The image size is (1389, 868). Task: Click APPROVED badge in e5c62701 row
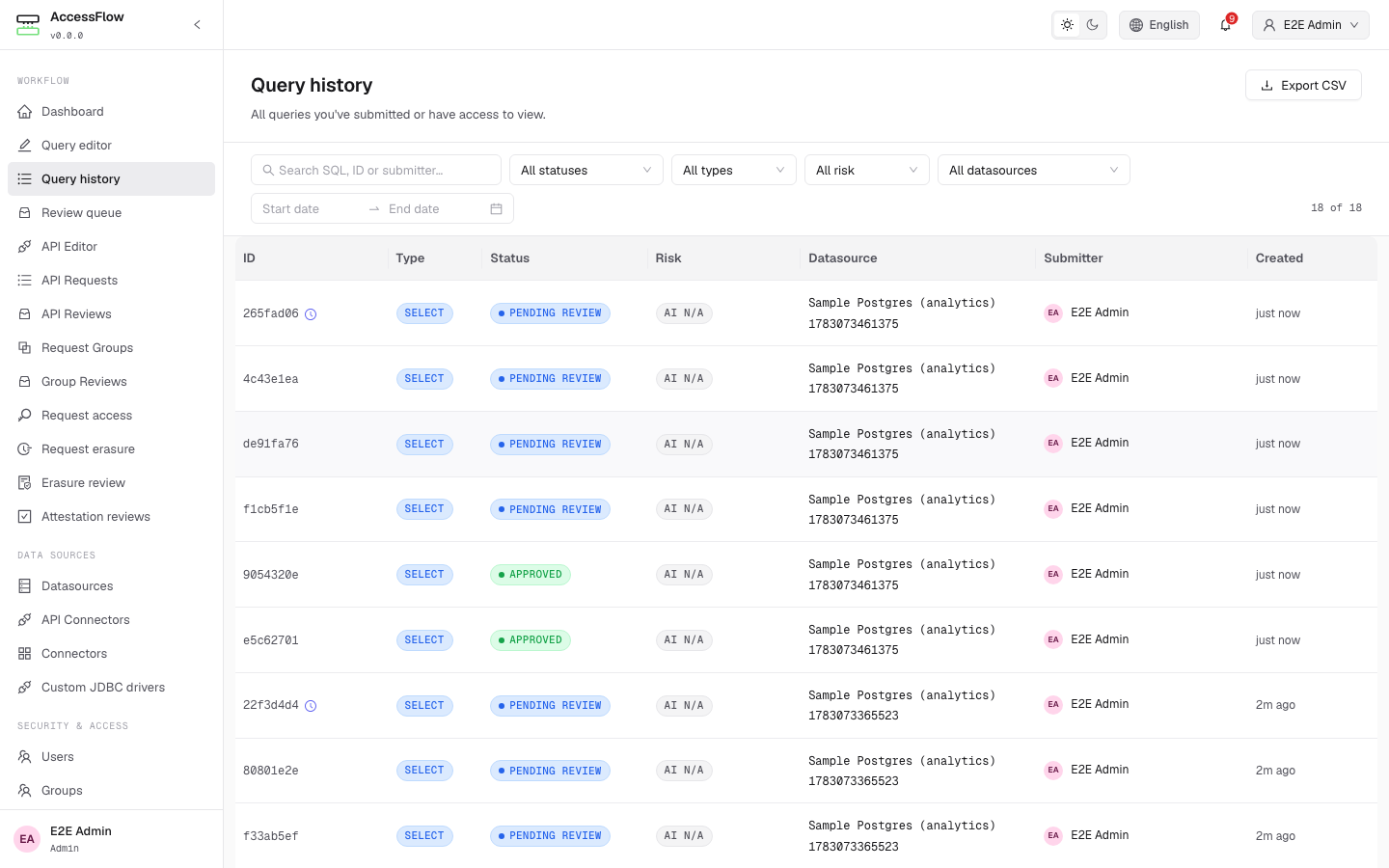(531, 640)
